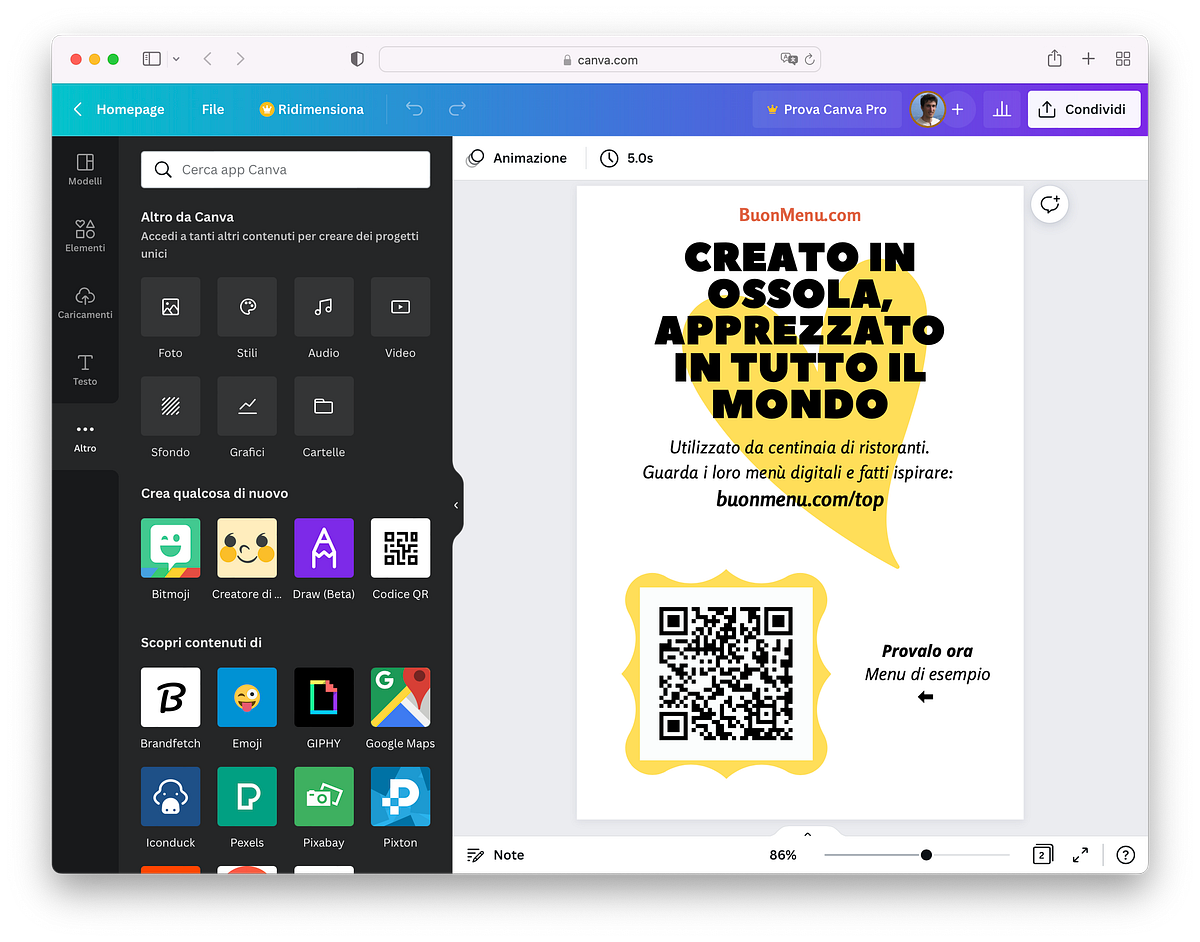The image size is (1200, 942).
Task: Open the user profile avatar
Action: pyautogui.click(x=927, y=109)
